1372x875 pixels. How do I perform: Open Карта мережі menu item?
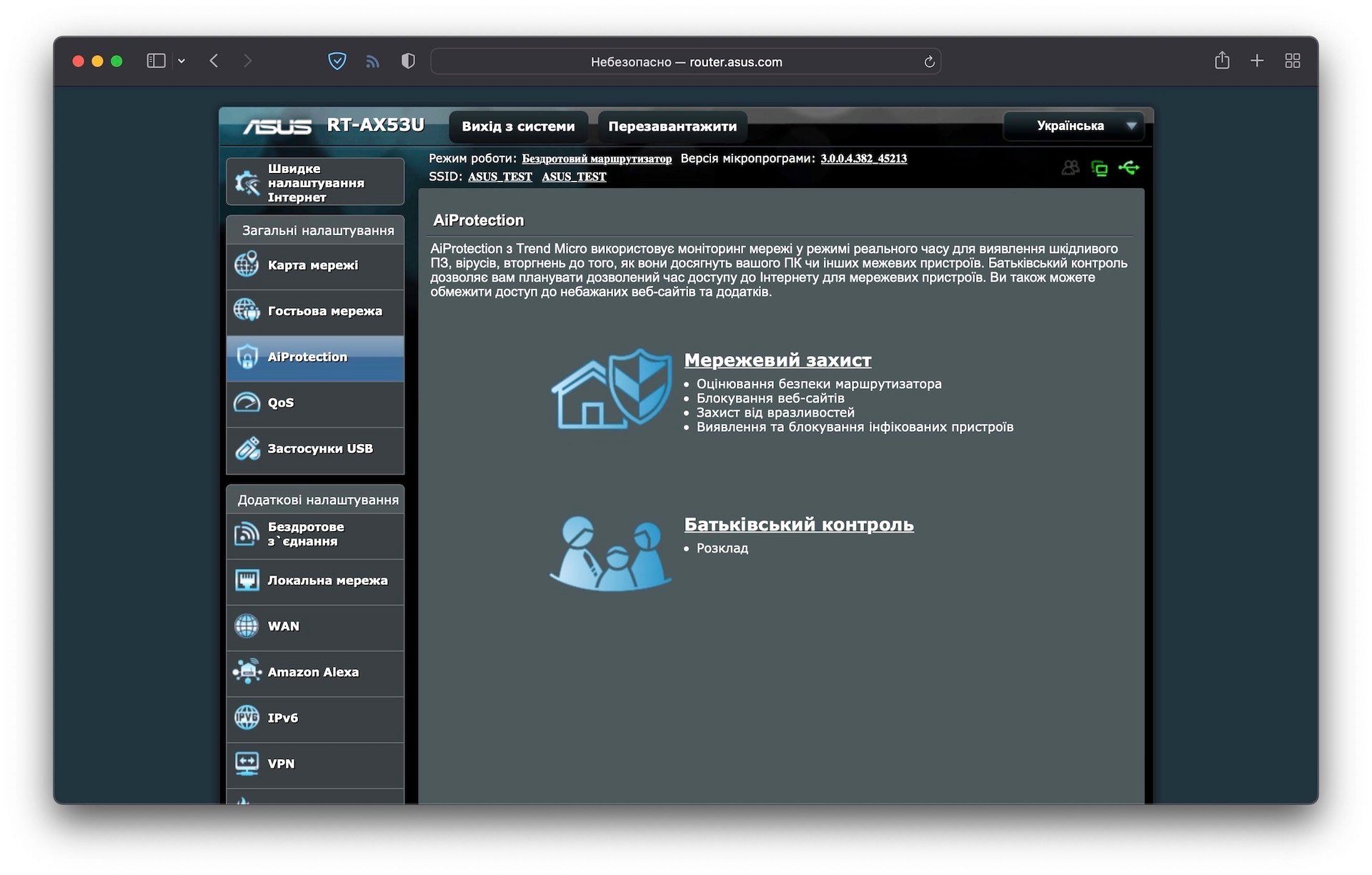pos(315,266)
